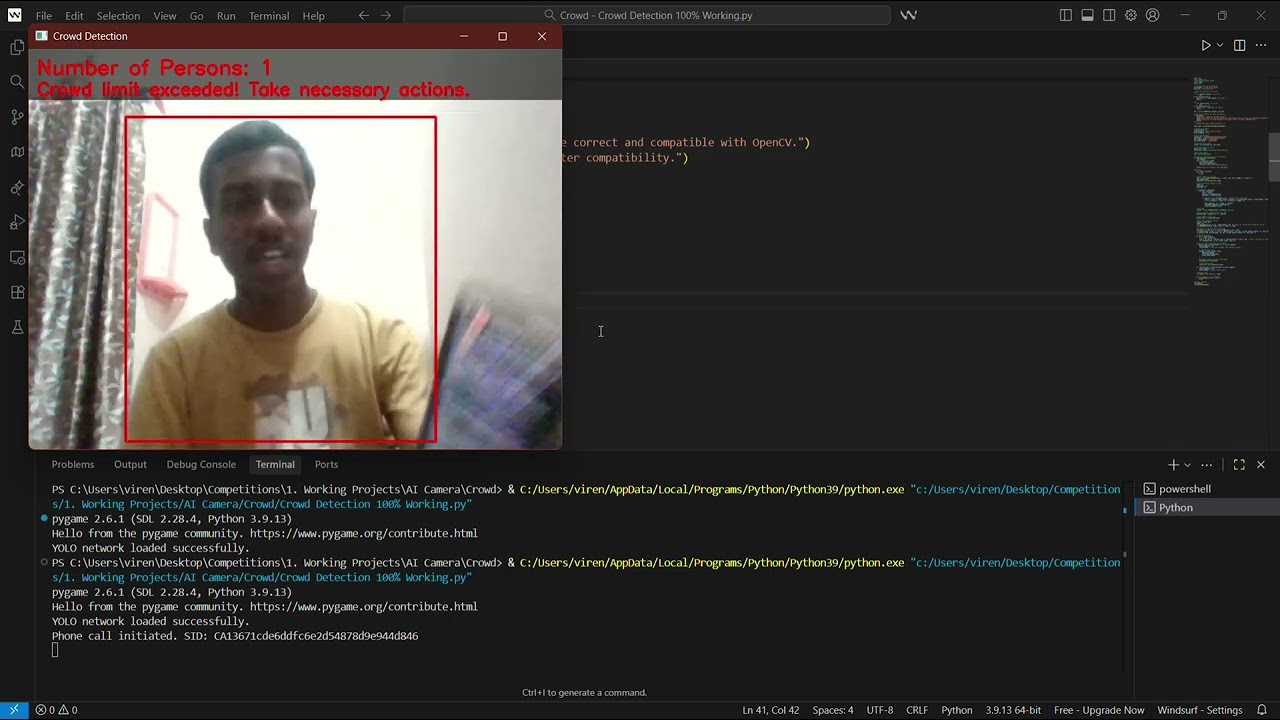Click the Windsurf logo in title bar

(x=14, y=15)
